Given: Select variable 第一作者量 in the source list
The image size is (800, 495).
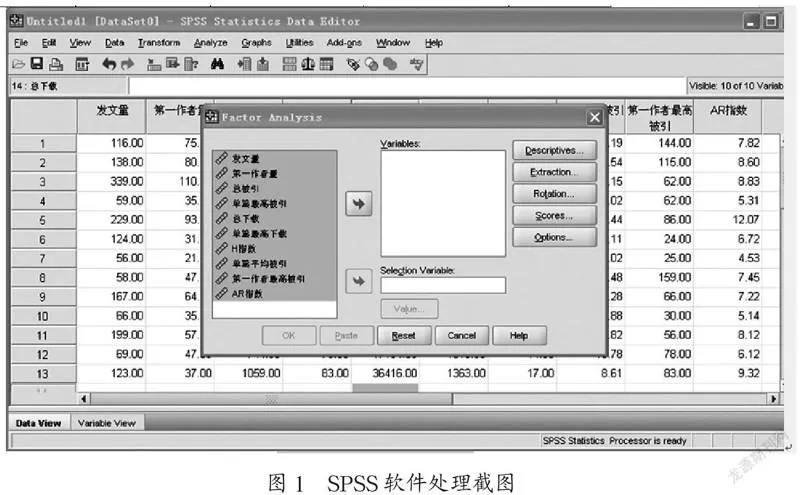Looking at the screenshot, I should 274,174.
